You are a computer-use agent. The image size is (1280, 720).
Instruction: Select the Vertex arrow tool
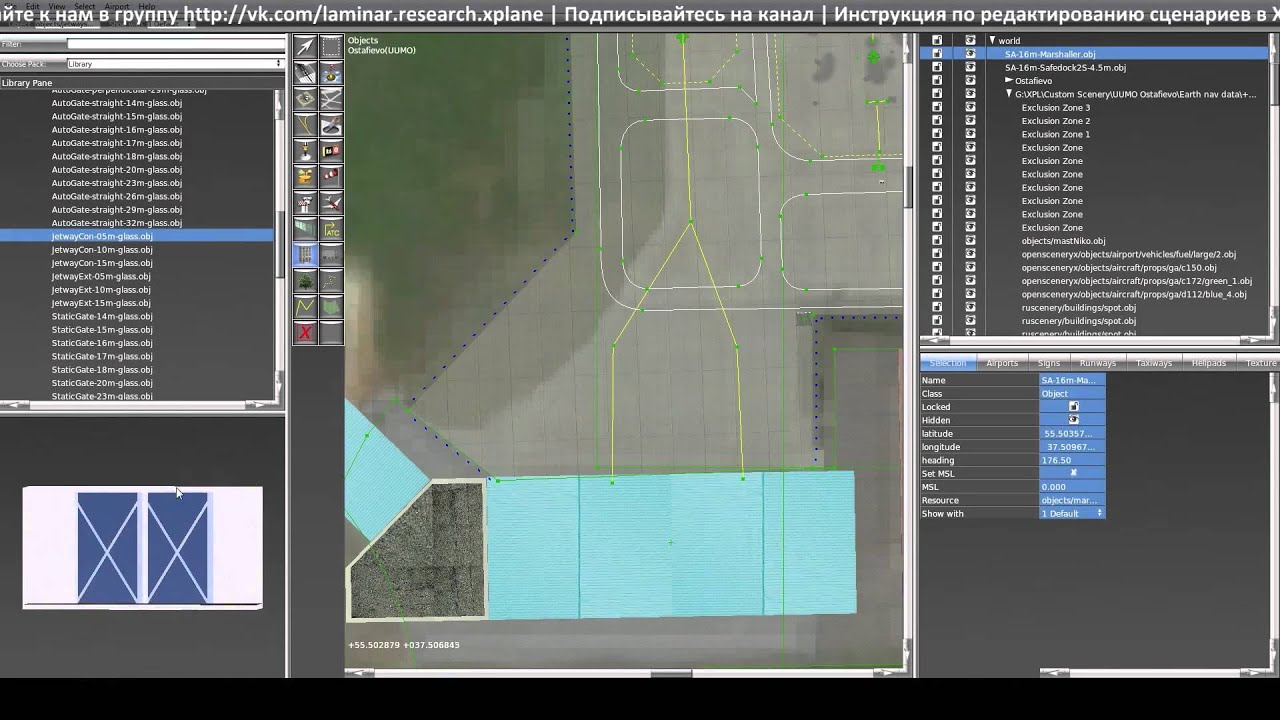[305, 47]
